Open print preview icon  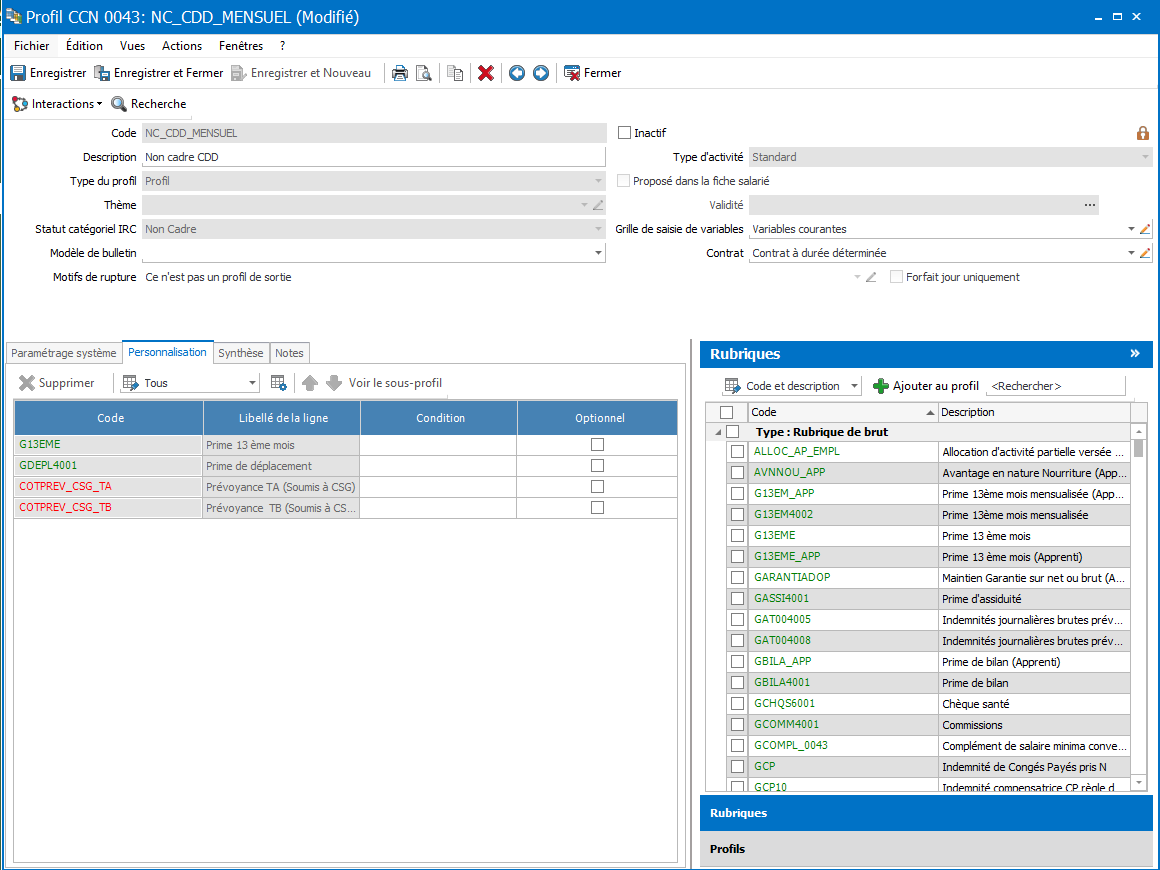[x=423, y=73]
